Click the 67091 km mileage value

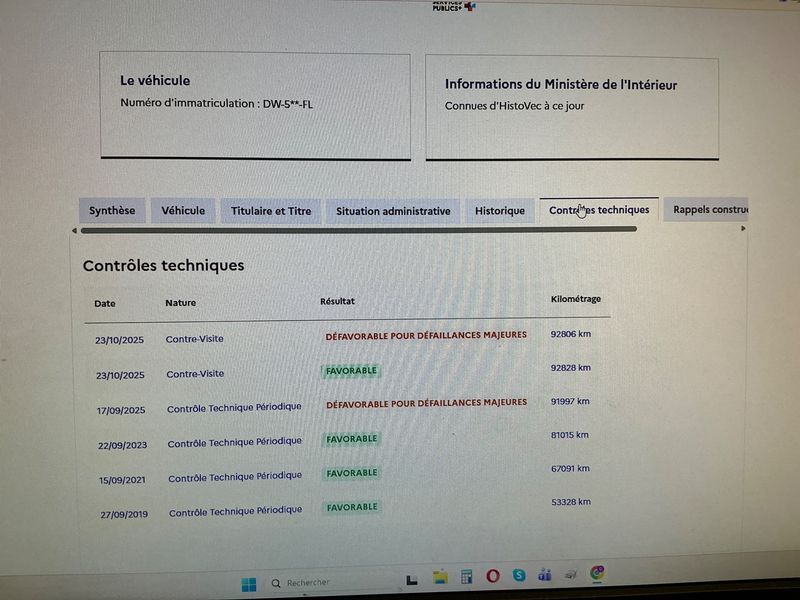(570, 468)
